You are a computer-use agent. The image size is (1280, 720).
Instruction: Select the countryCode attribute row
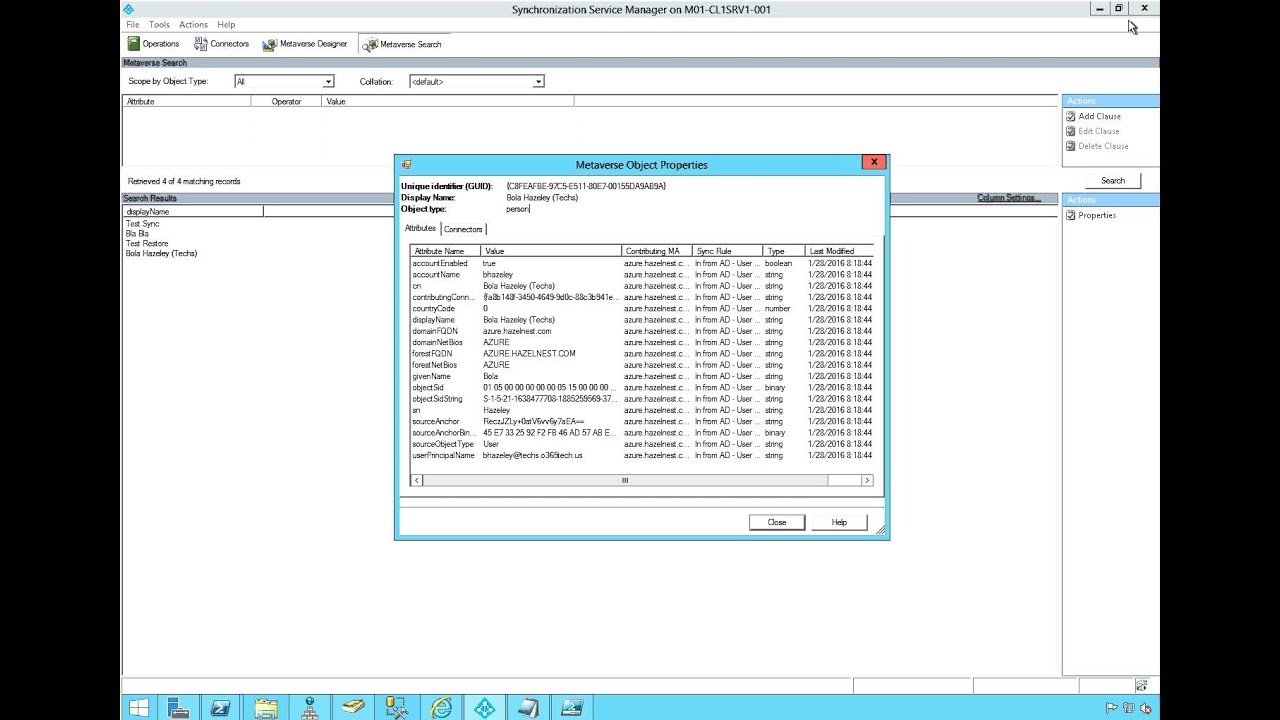pyautogui.click(x=641, y=309)
